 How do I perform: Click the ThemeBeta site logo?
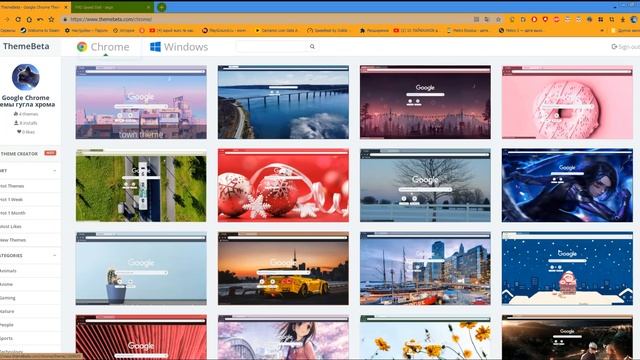(26, 46)
